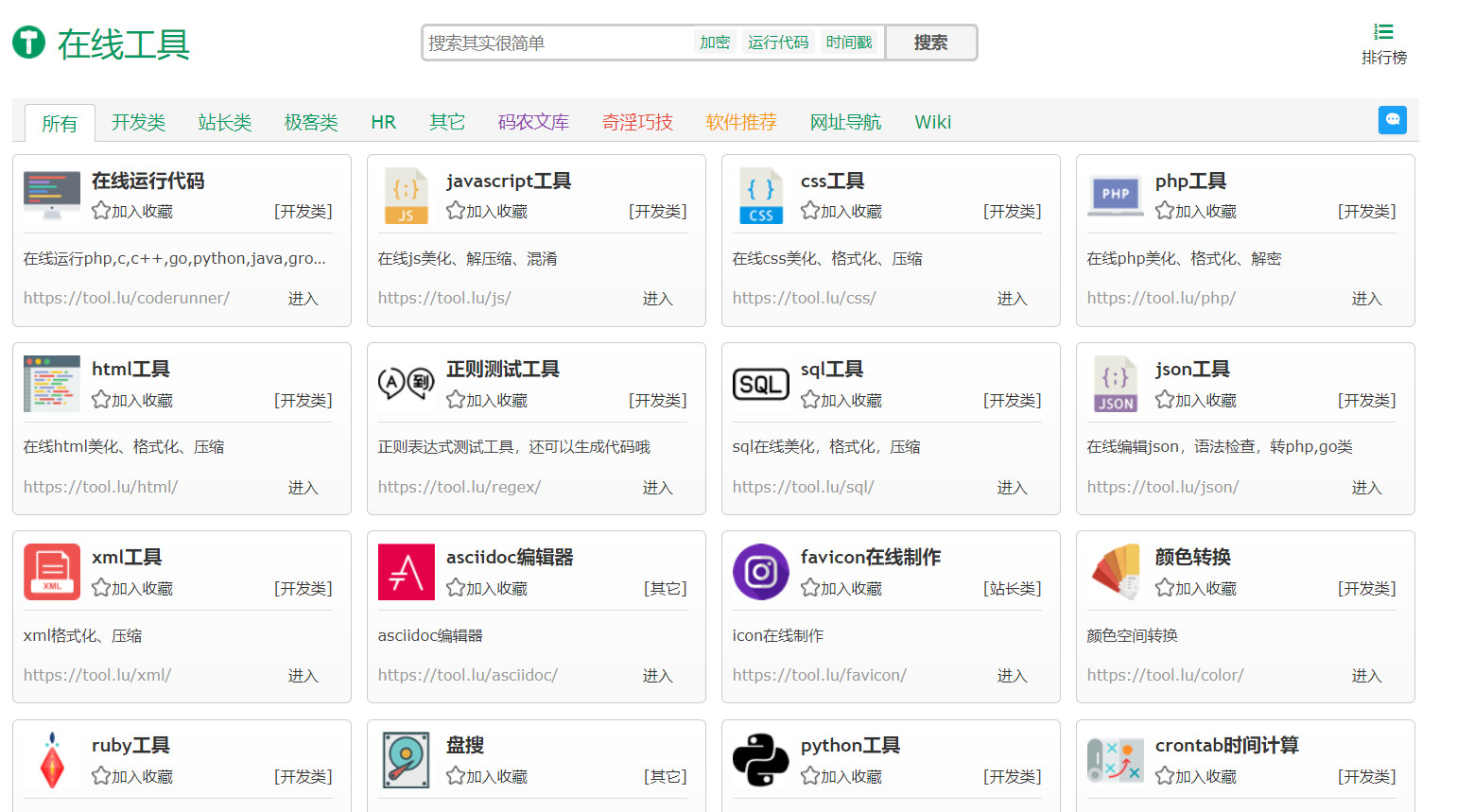Open the json工具 JSON file icon
The width and height of the screenshot is (1457, 812).
[1116, 384]
